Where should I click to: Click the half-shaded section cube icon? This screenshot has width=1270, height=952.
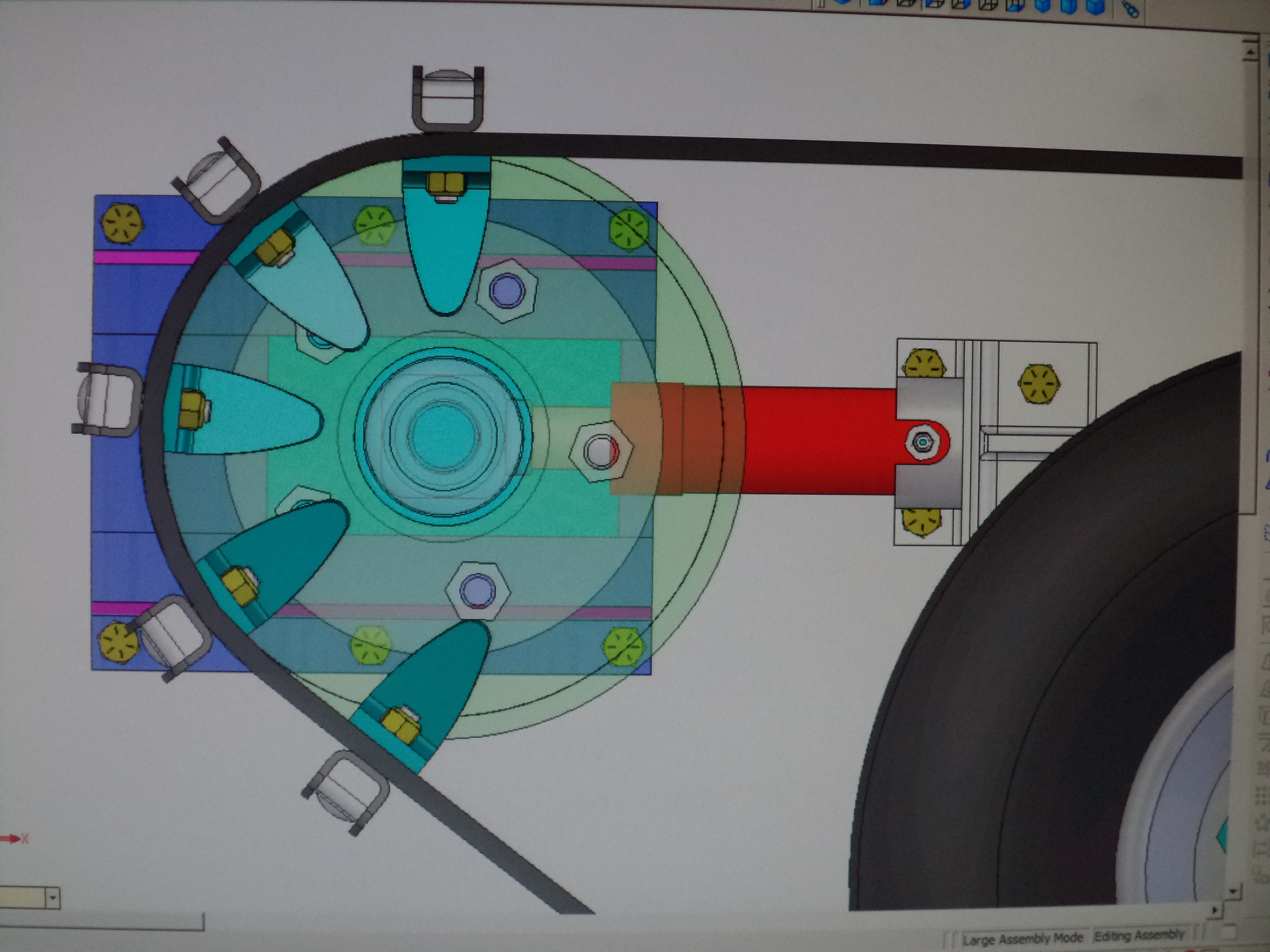1016,5
